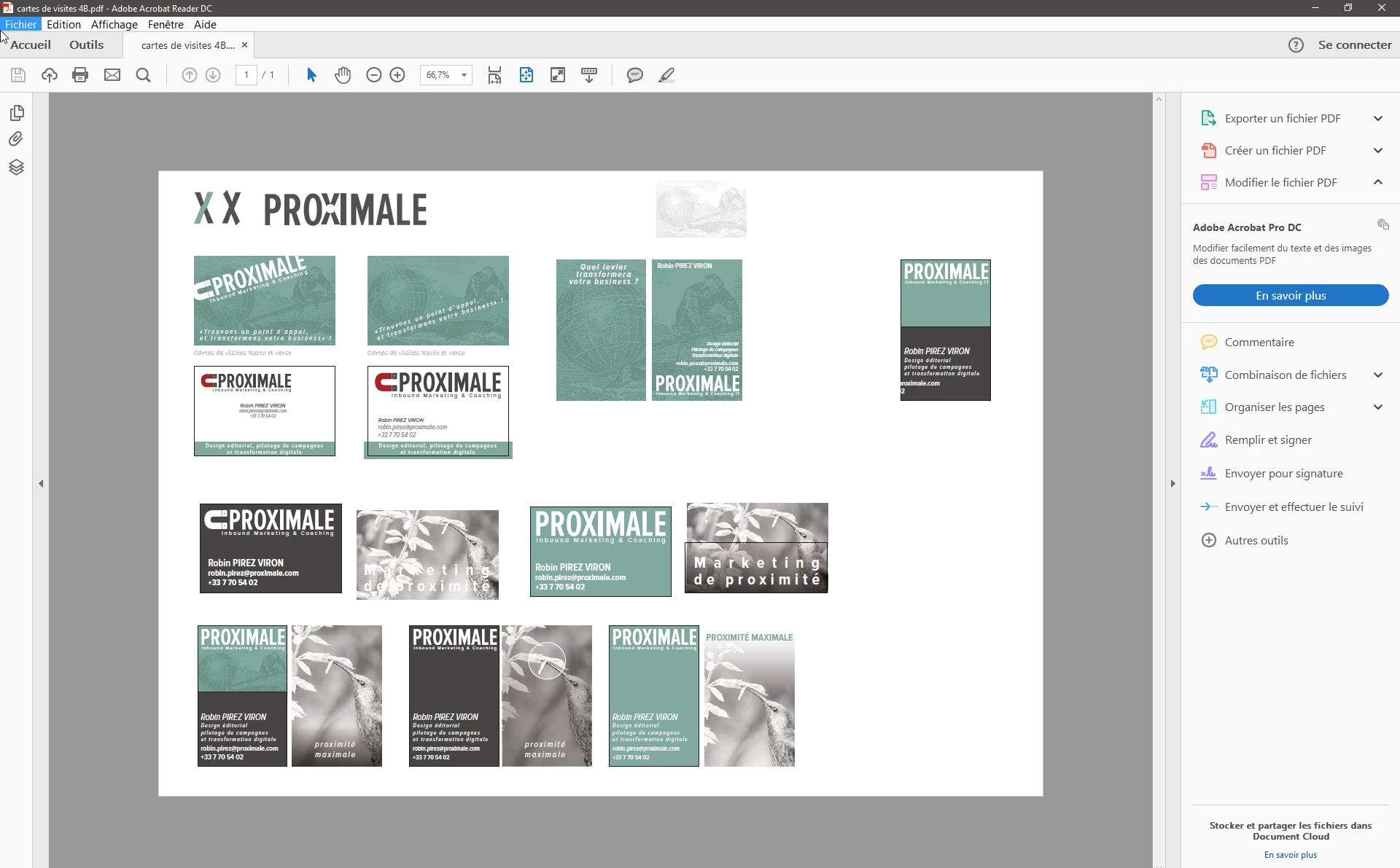Open the Affichage menu
Screen dimensions: 1400x868
114,24
